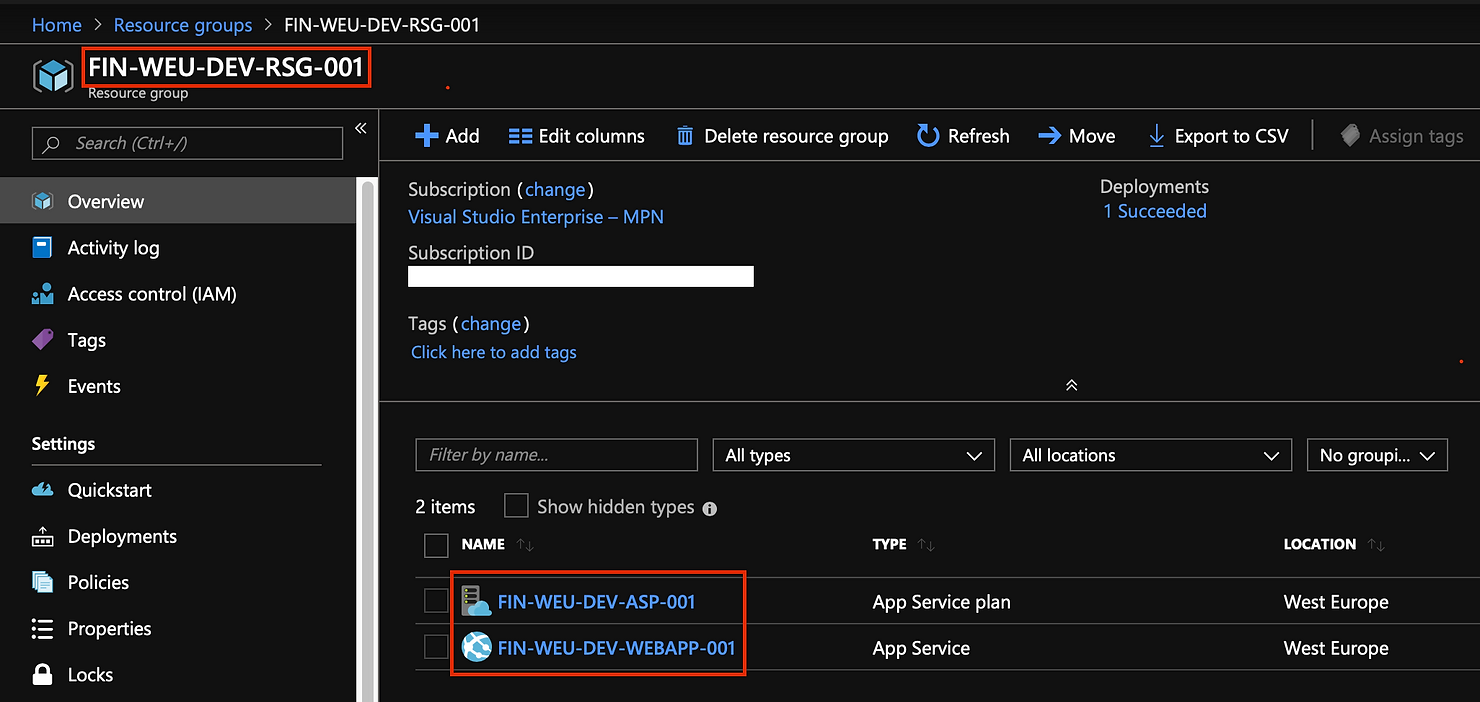Focus the Filter by name field

556,455
